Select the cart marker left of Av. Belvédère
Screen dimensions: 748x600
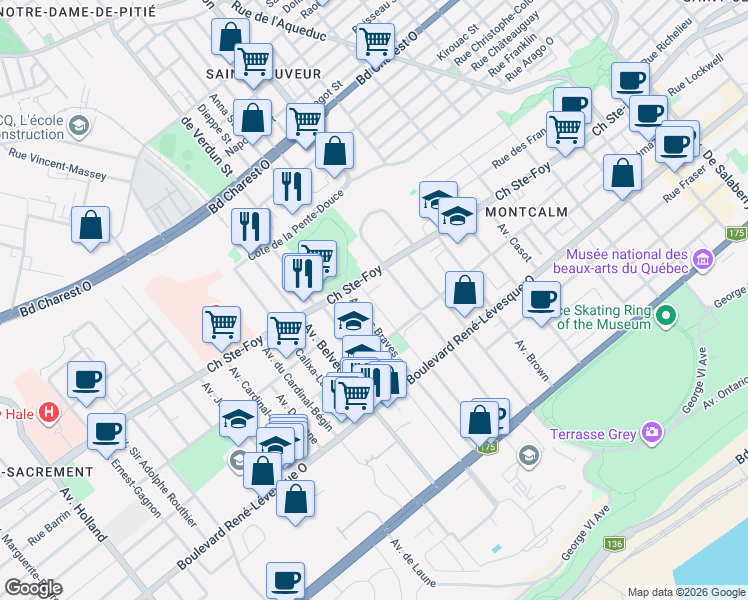286,331
